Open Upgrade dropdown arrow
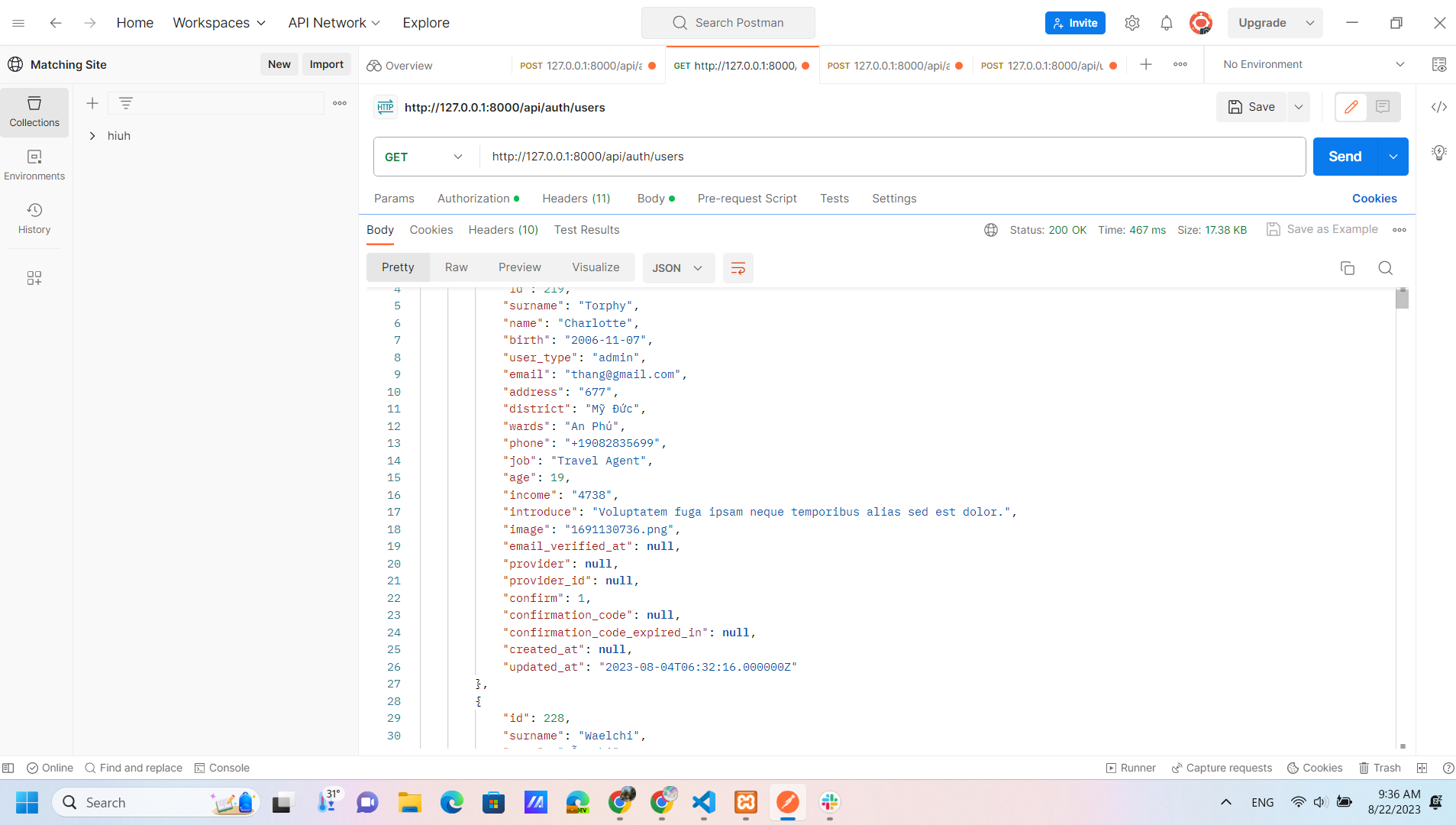Viewport: 1456px width, 825px height. click(x=1310, y=23)
